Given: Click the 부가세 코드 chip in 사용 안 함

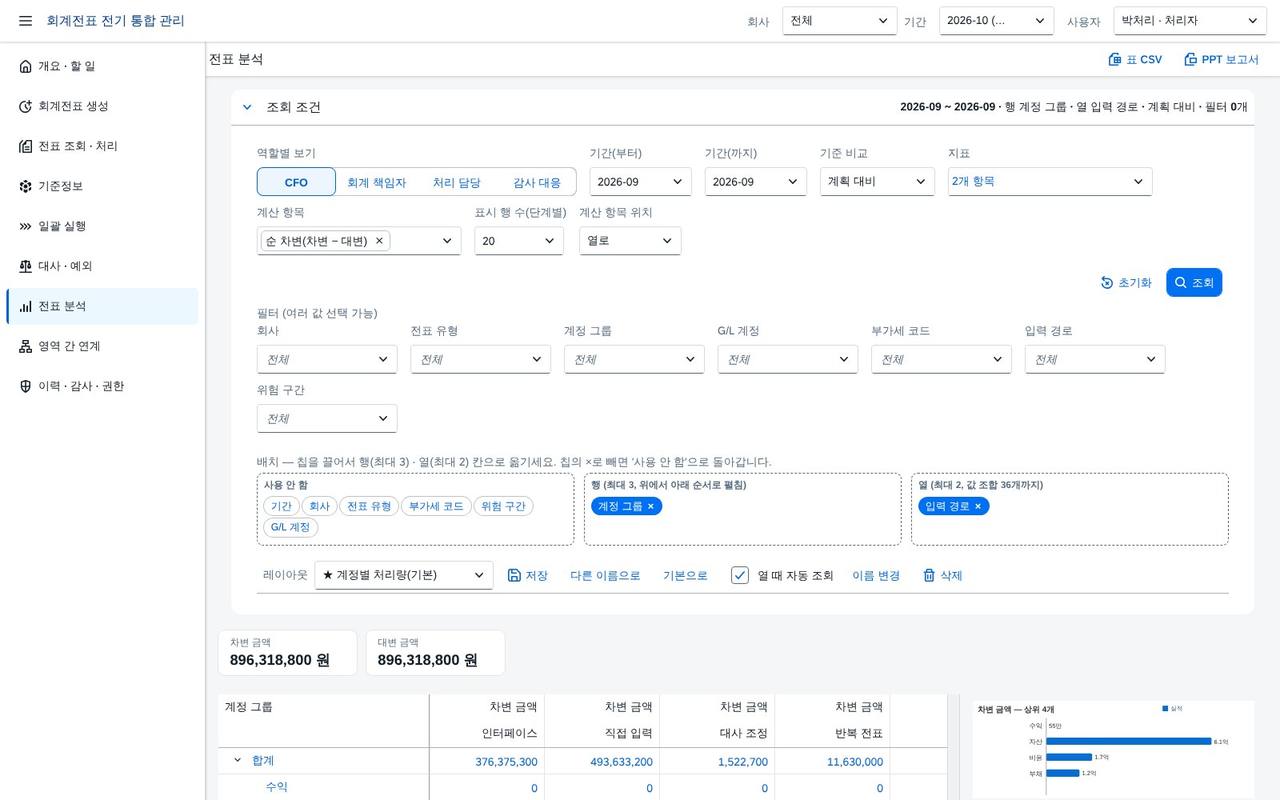Looking at the screenshot, I should (x=436, y=506).
